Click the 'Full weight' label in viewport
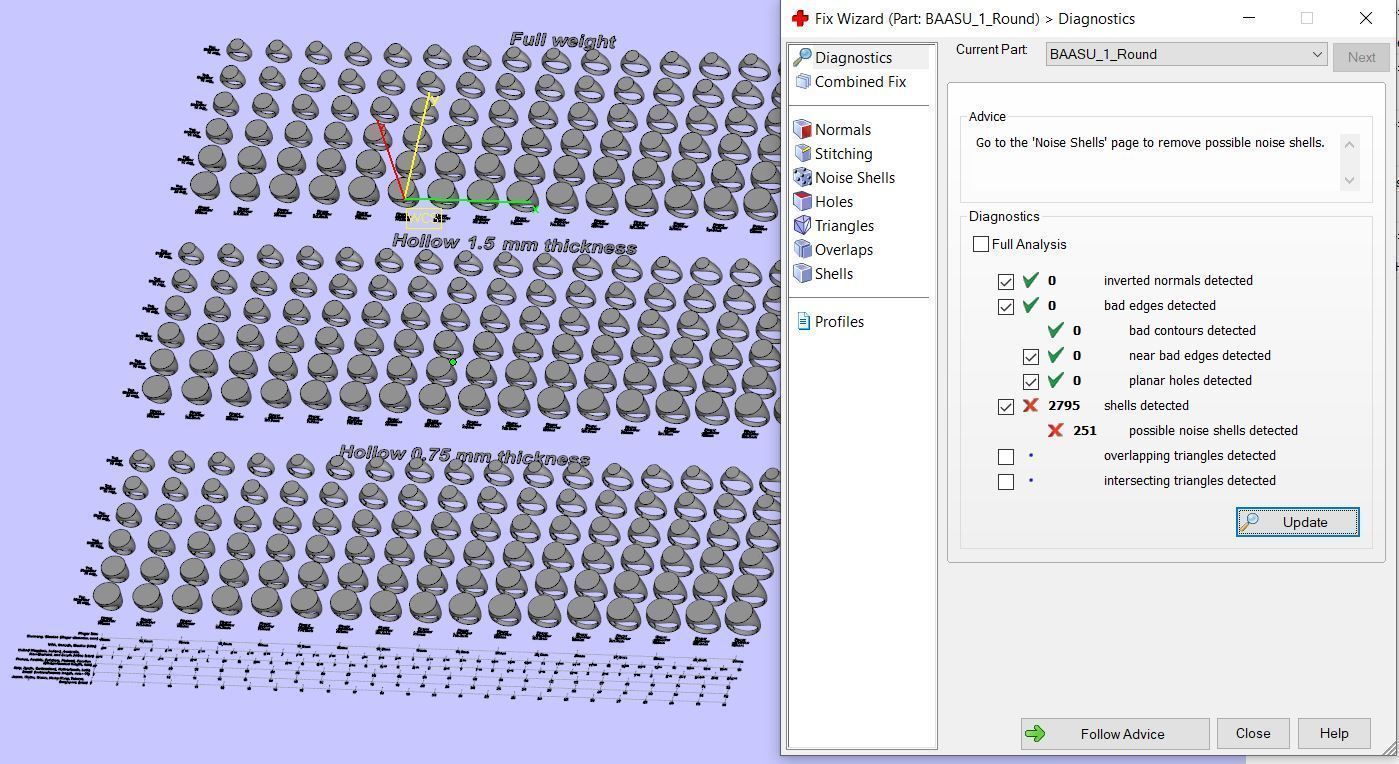The image size is (1399, 764). tap(563, 41)
